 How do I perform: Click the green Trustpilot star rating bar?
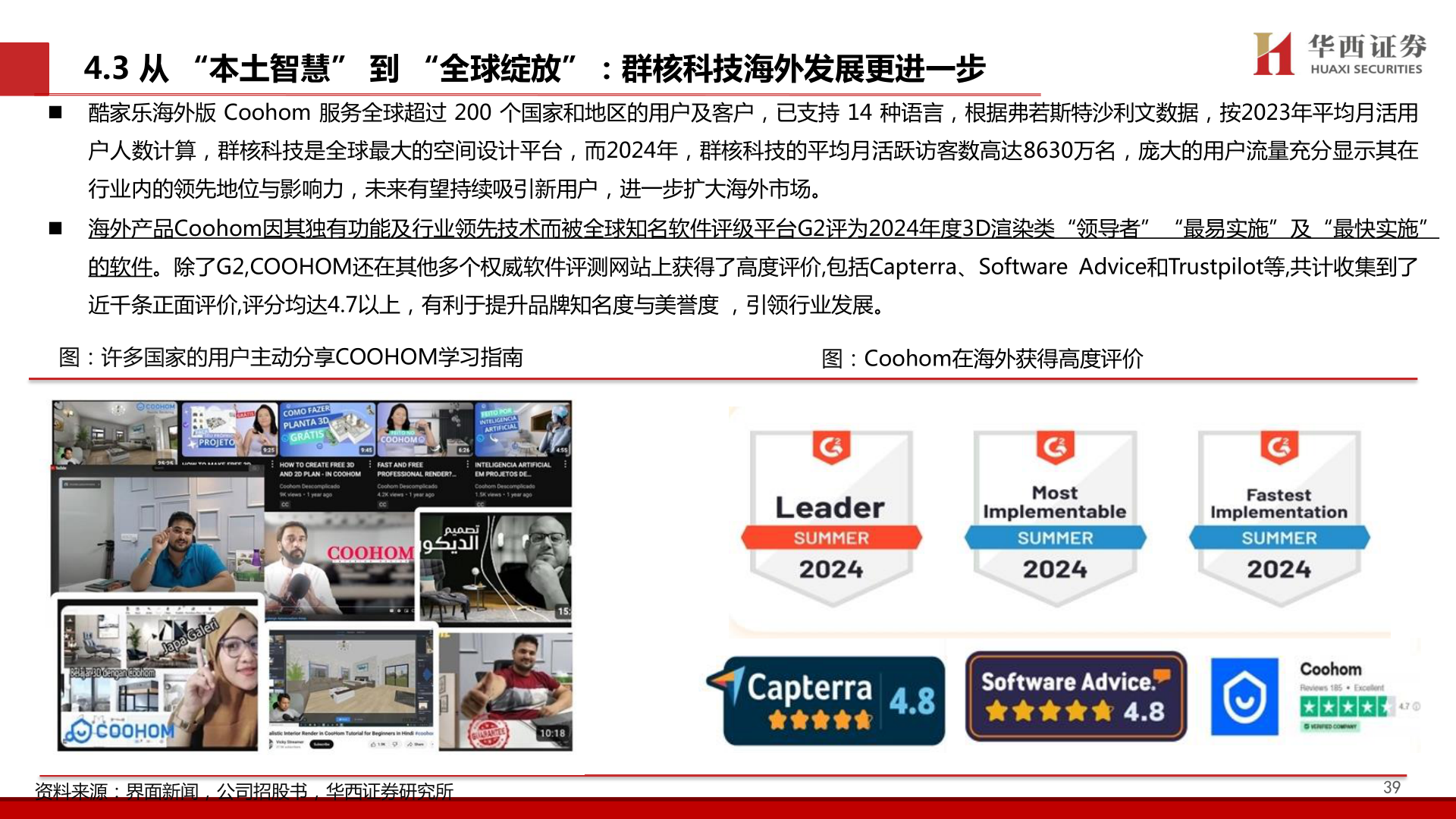click(1346, 707)
